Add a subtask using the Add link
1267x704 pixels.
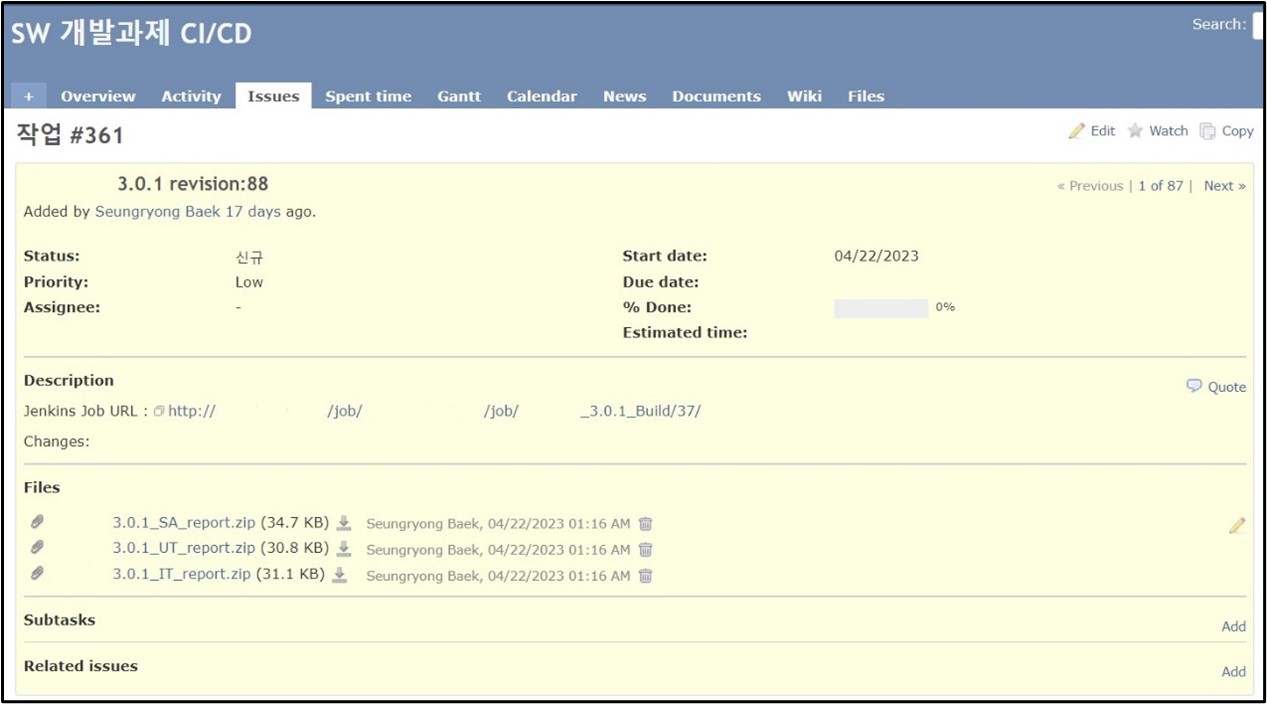click(x=1233, y=626)
